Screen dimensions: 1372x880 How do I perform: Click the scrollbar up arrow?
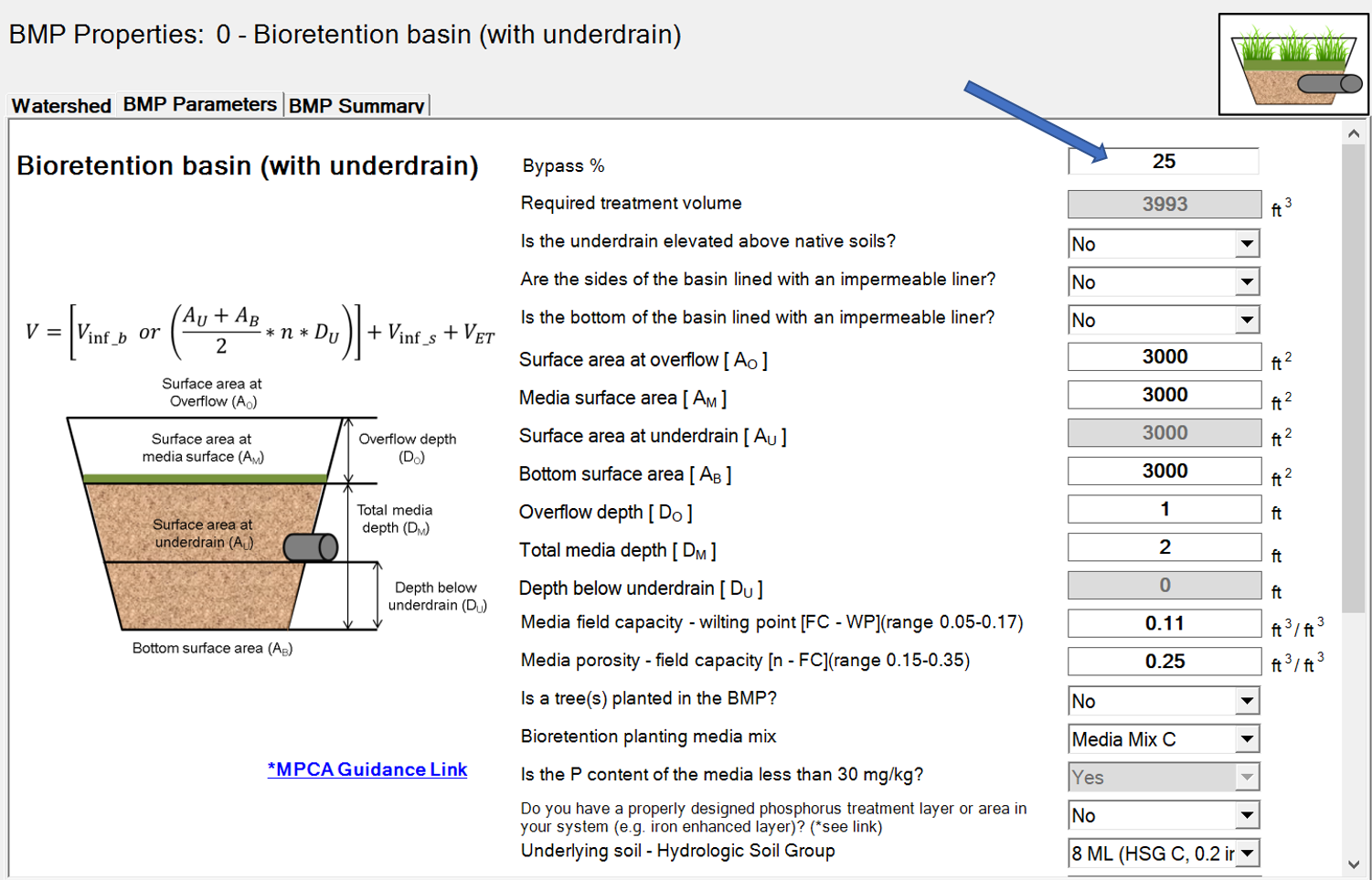pyautogui.click(x=1354, y=133)
